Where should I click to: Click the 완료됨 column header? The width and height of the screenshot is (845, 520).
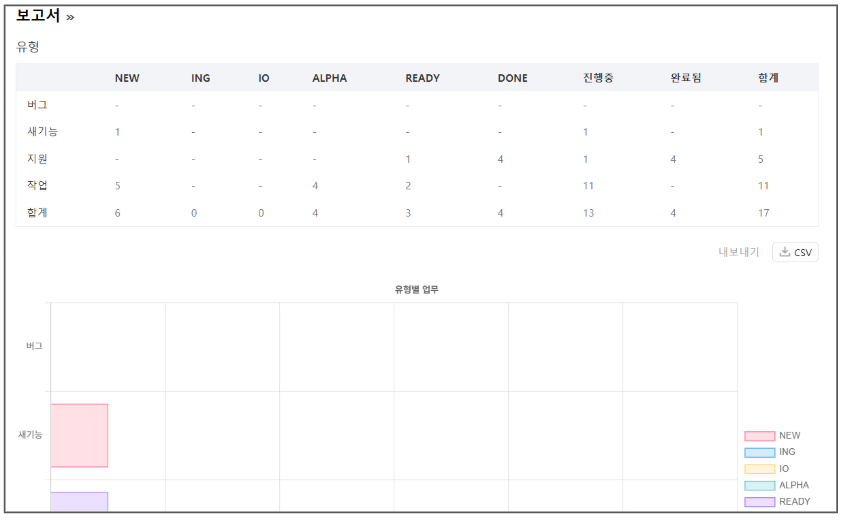(686, 78)
